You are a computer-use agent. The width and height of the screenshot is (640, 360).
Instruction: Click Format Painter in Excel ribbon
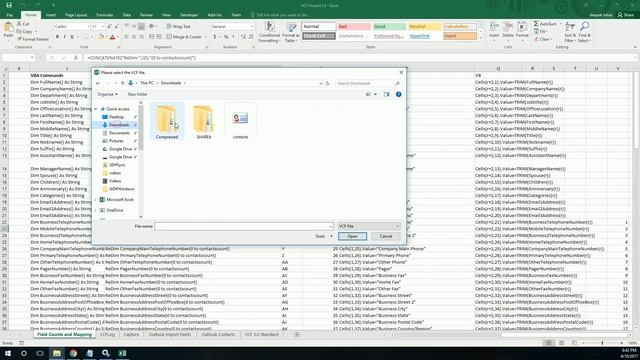coord(33,39)
